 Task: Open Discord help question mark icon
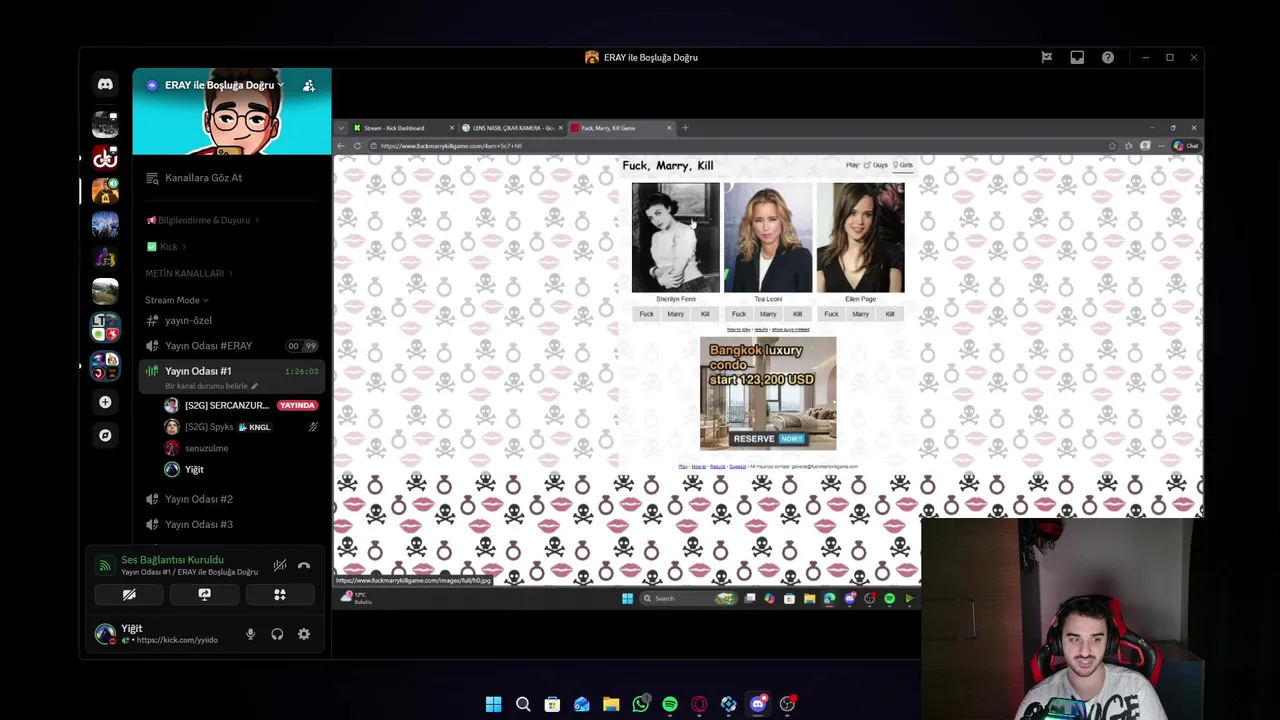click(x=1108, y=58)
